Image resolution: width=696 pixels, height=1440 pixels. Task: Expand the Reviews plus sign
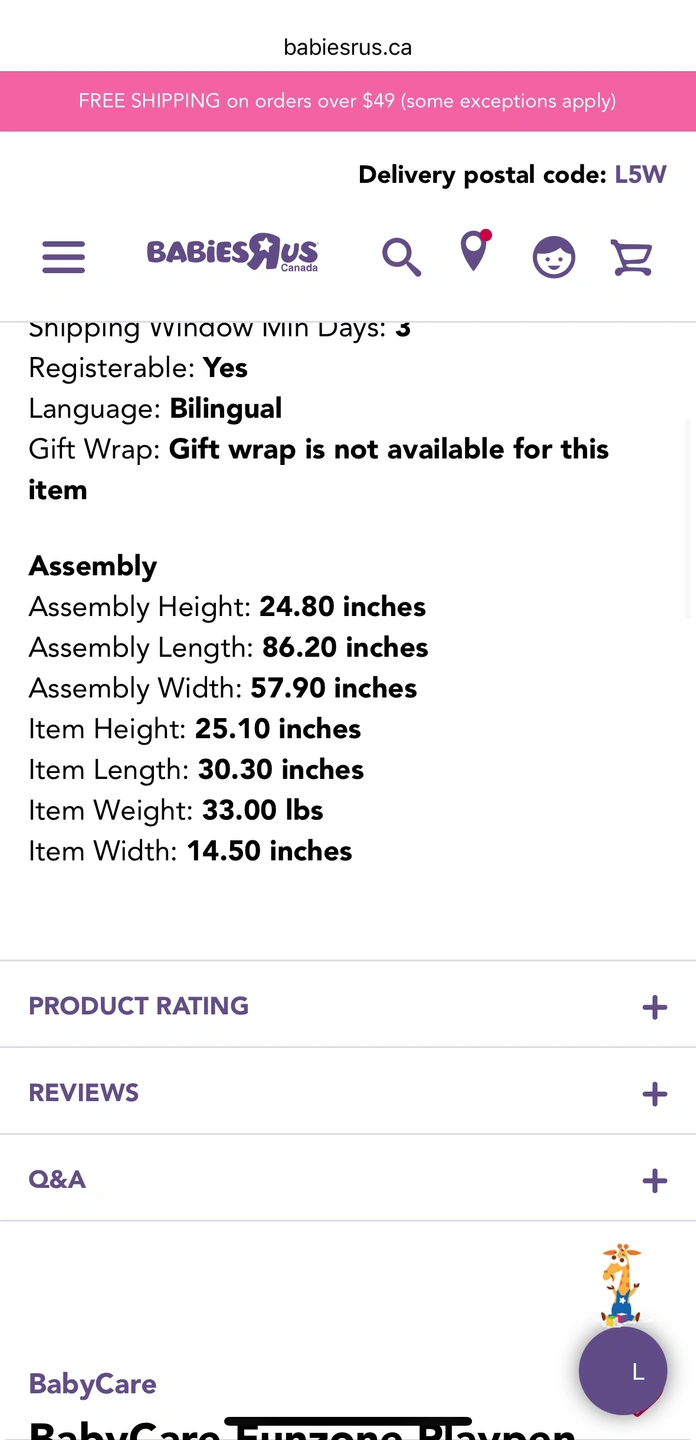click(655, 1094)
